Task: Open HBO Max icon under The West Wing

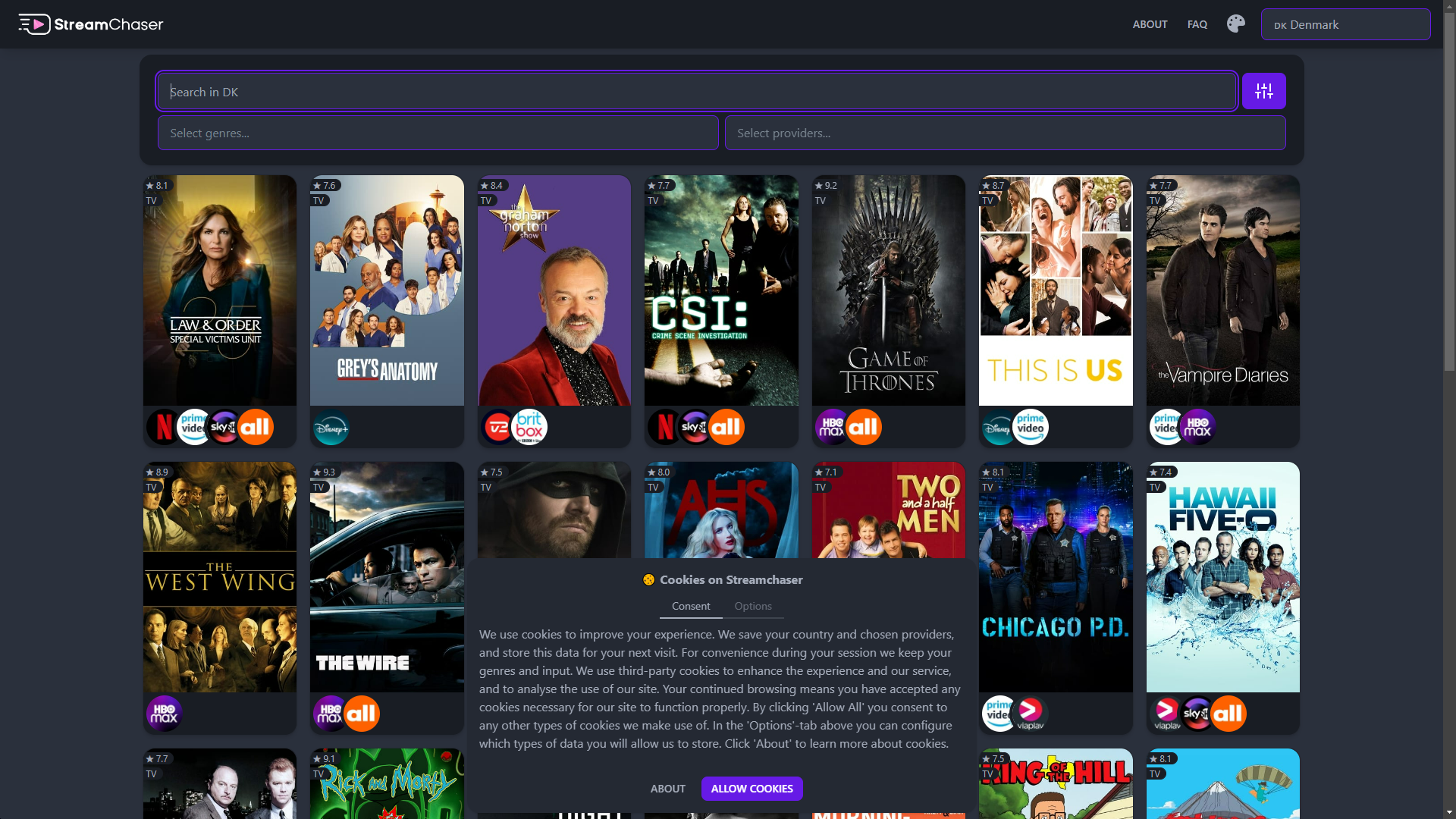Action: tap(164, 713)
